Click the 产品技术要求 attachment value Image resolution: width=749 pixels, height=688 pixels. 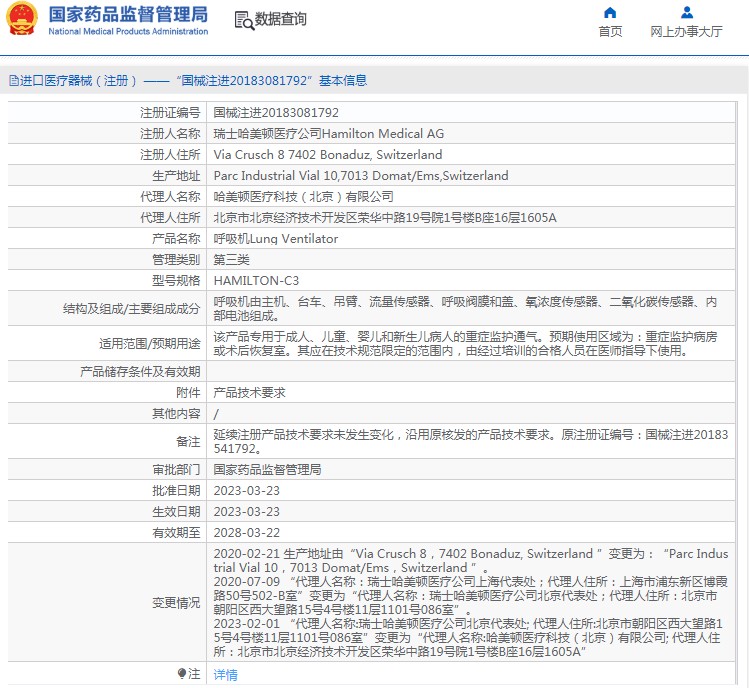tap(250, 393)
